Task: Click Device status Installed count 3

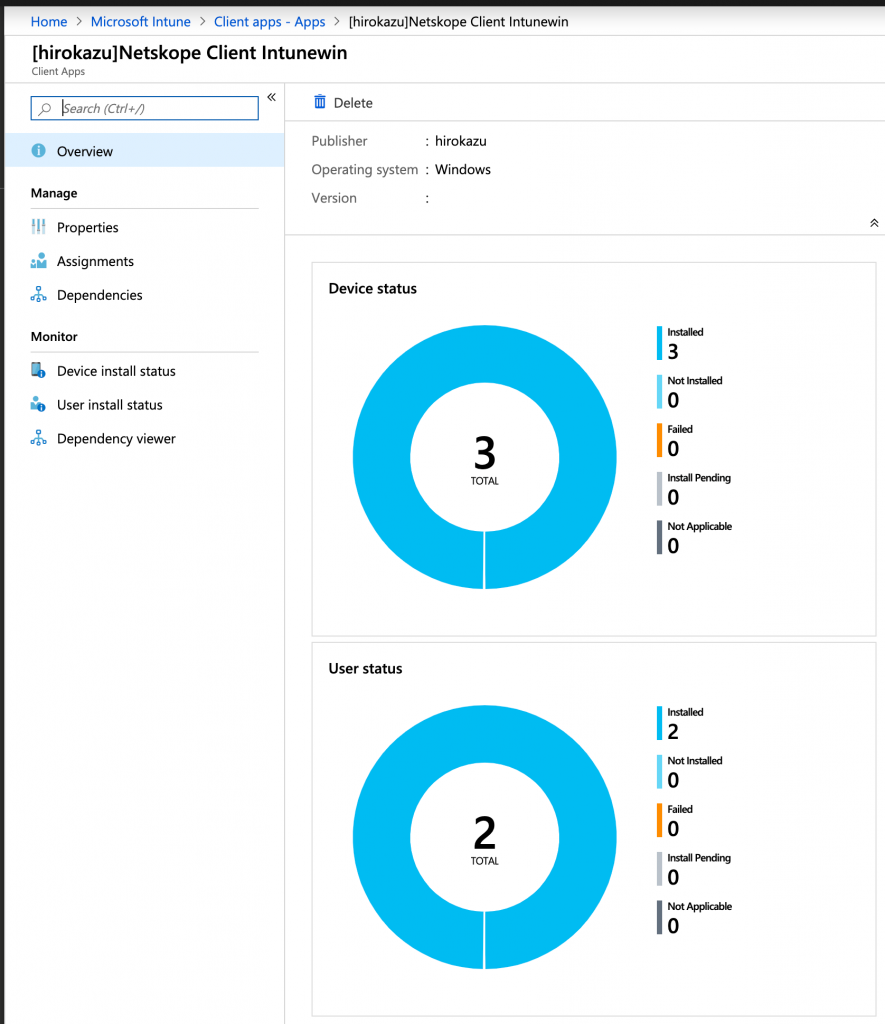Action: [673, 352]
